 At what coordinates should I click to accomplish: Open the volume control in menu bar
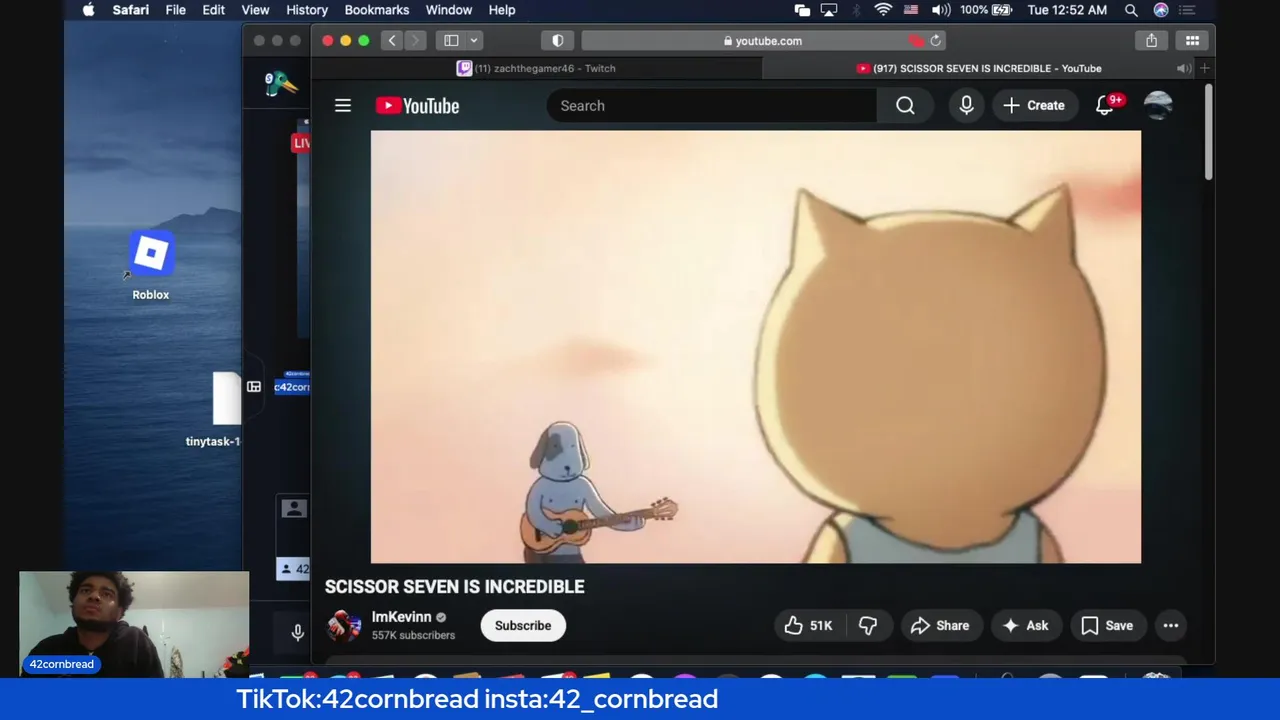pyautogui.click(x=941, y=10)
